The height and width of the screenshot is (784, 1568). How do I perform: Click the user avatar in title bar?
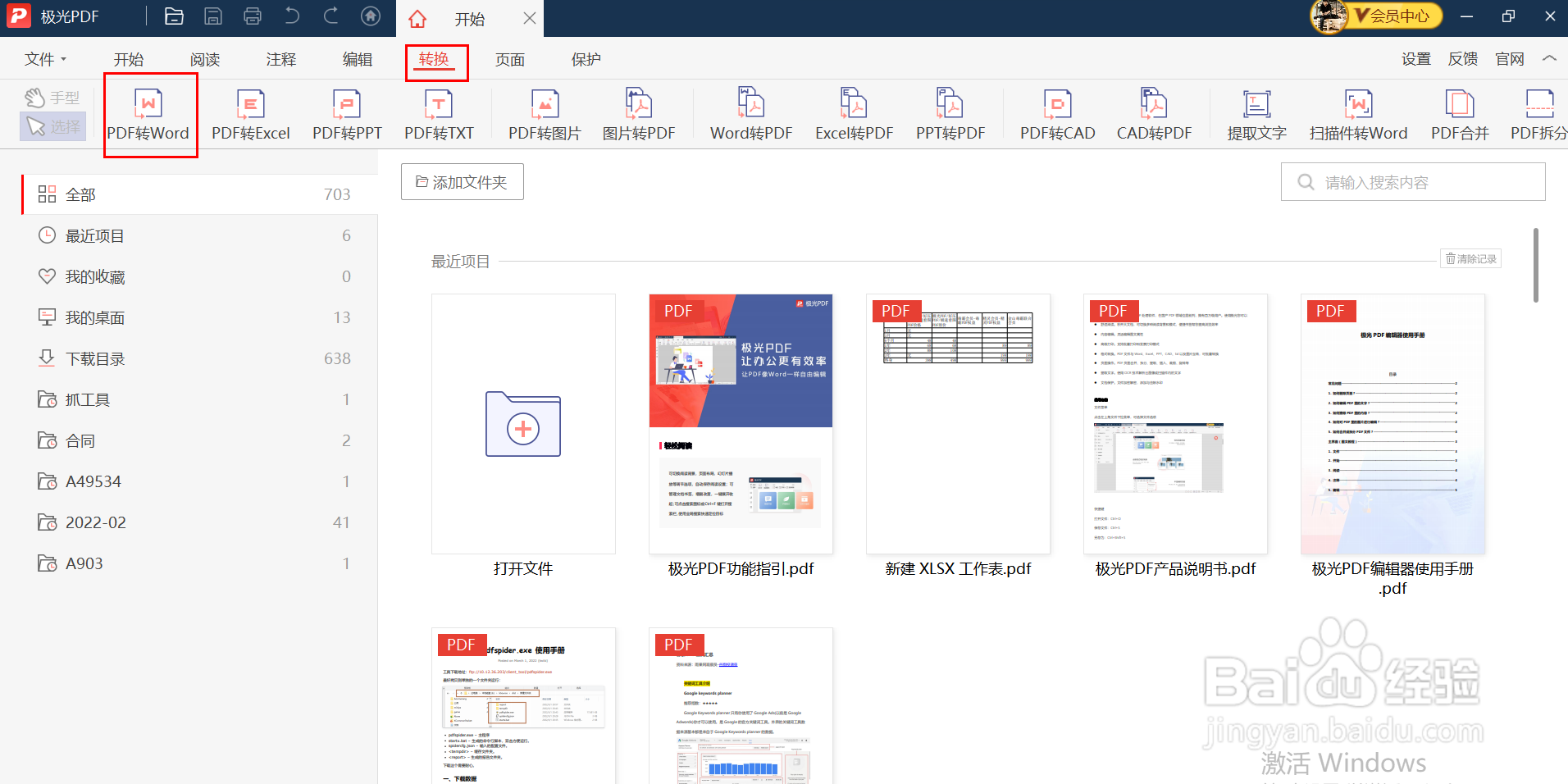tap(1329, 16)
